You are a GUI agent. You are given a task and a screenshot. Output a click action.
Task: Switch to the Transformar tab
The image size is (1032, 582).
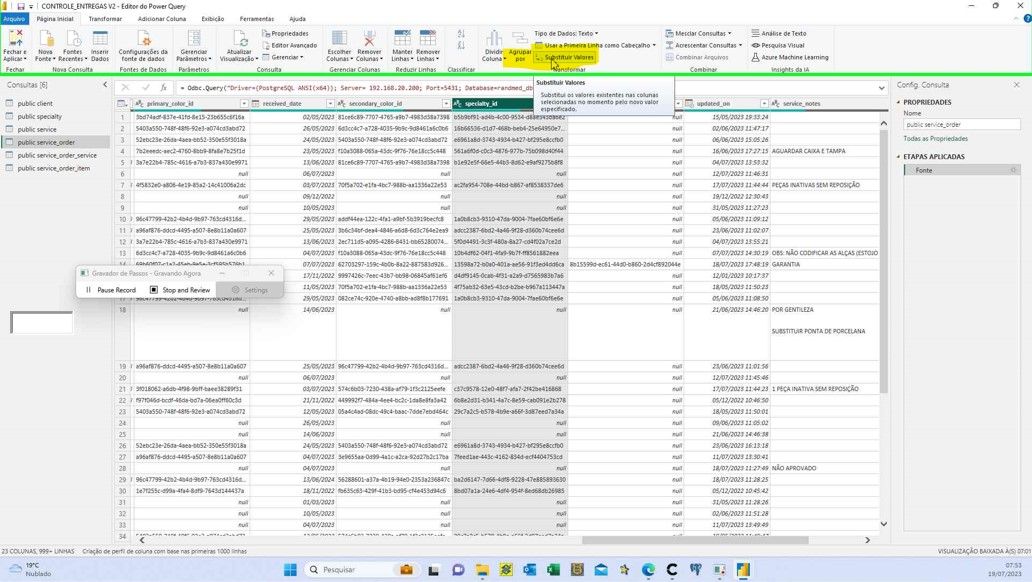105,19
